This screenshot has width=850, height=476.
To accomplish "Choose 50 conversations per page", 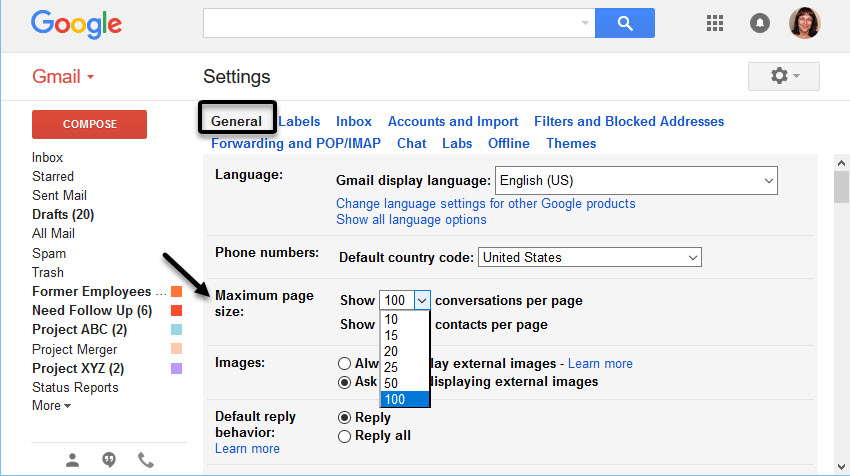I will point(404,383).
